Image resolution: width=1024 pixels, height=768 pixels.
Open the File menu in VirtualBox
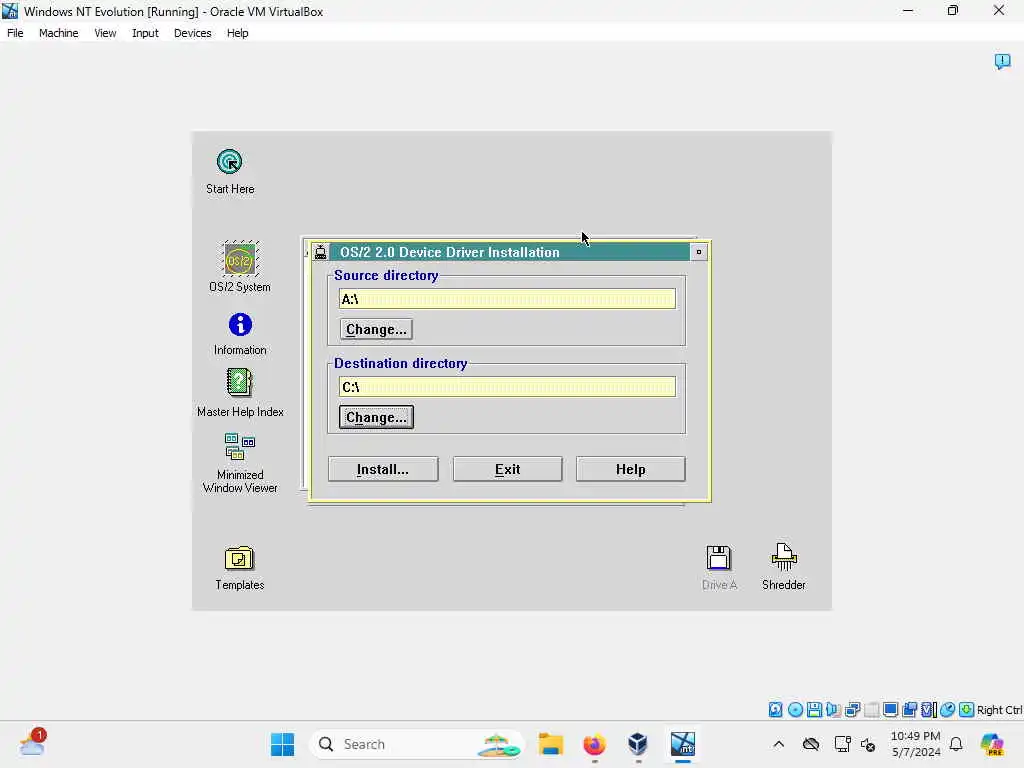pos(15,33)
